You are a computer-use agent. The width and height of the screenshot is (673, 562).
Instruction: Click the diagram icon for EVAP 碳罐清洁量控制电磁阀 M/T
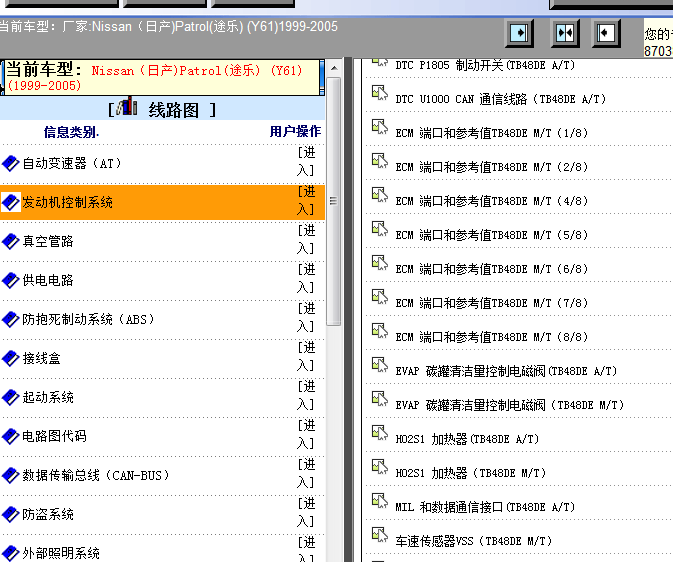(x=380, y=399)
